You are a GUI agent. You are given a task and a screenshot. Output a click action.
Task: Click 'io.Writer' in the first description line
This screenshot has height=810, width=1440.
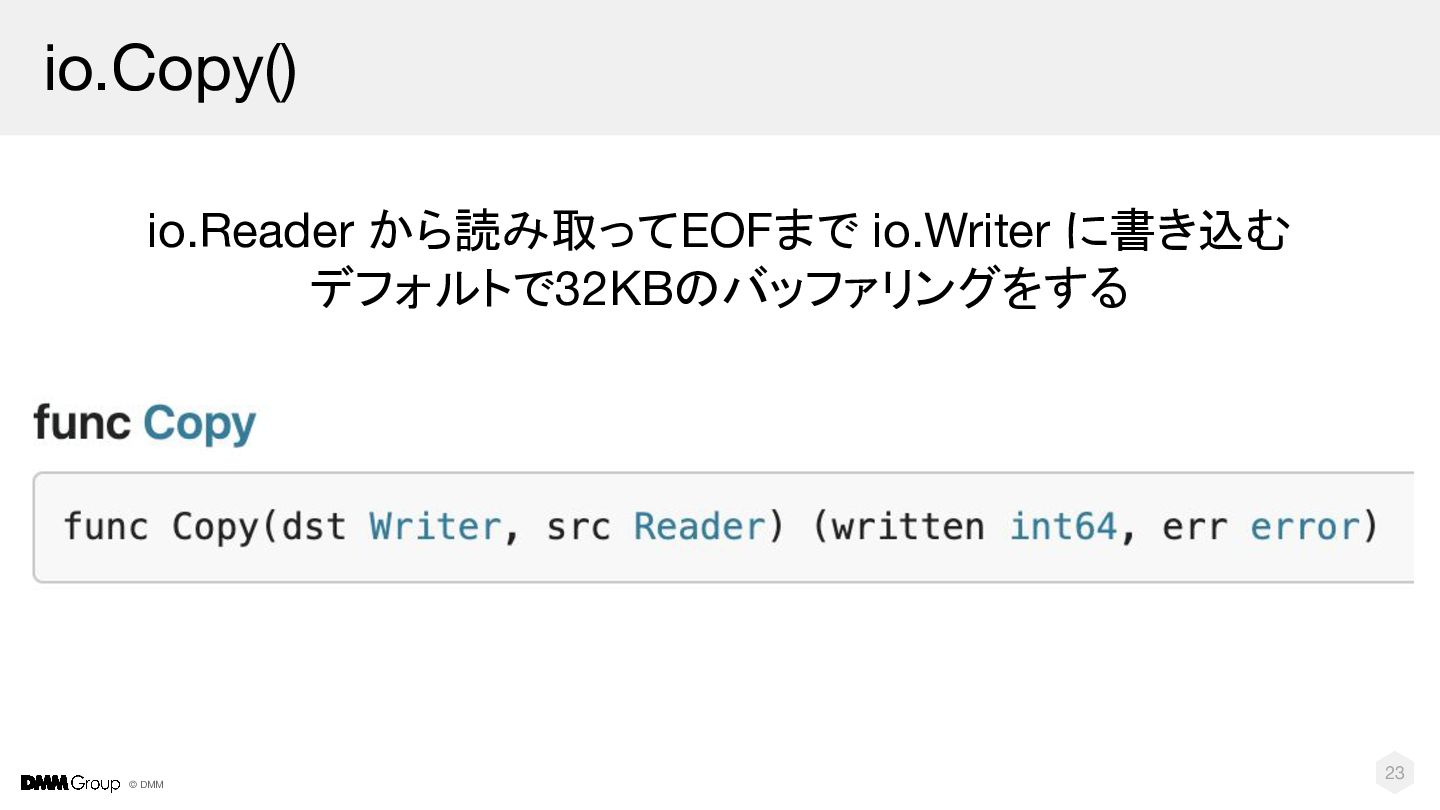961,232
